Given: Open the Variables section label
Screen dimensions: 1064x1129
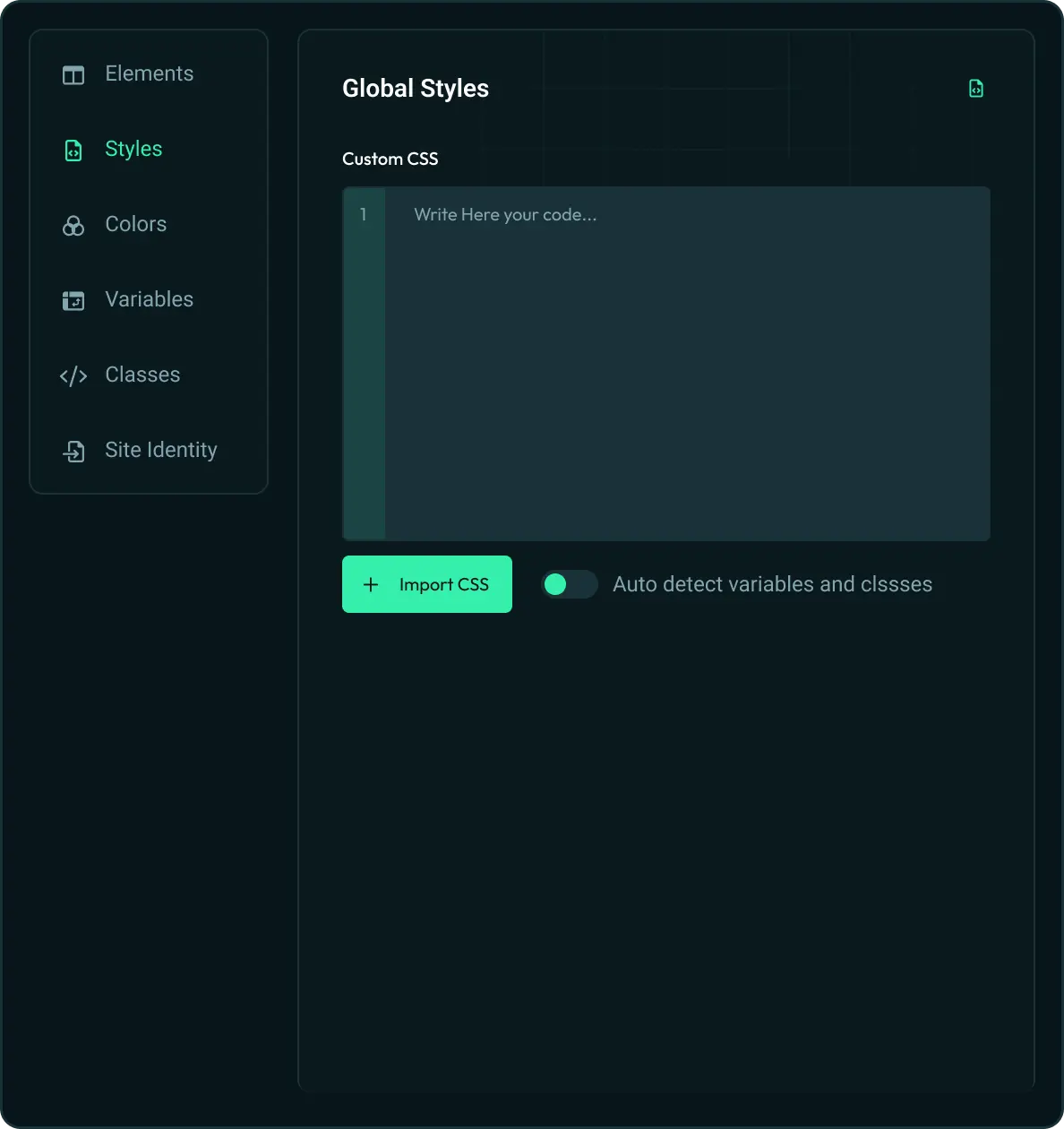Looking at the screenshot, I should [149, 299].
